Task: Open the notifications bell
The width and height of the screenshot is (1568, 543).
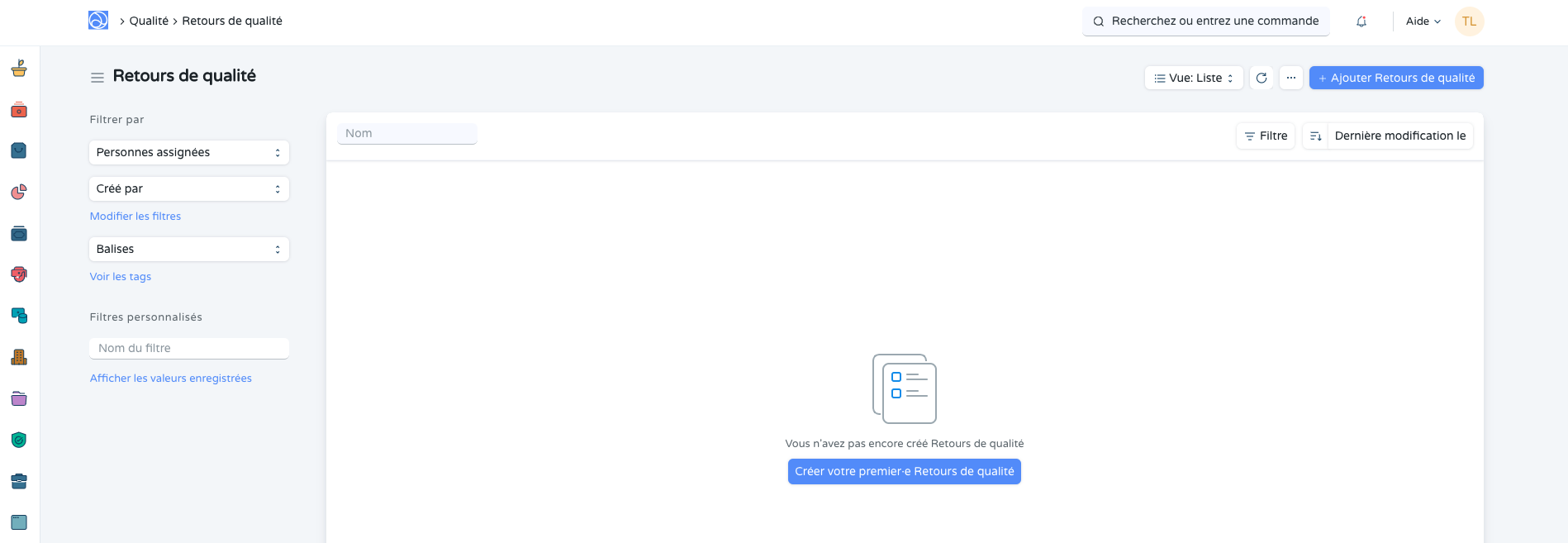Action: 1361,21
